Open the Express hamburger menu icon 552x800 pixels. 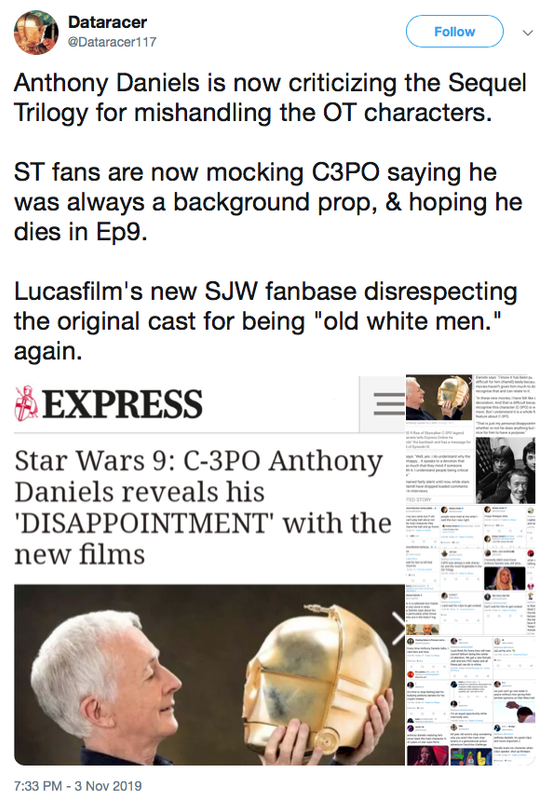click(389, 404)
